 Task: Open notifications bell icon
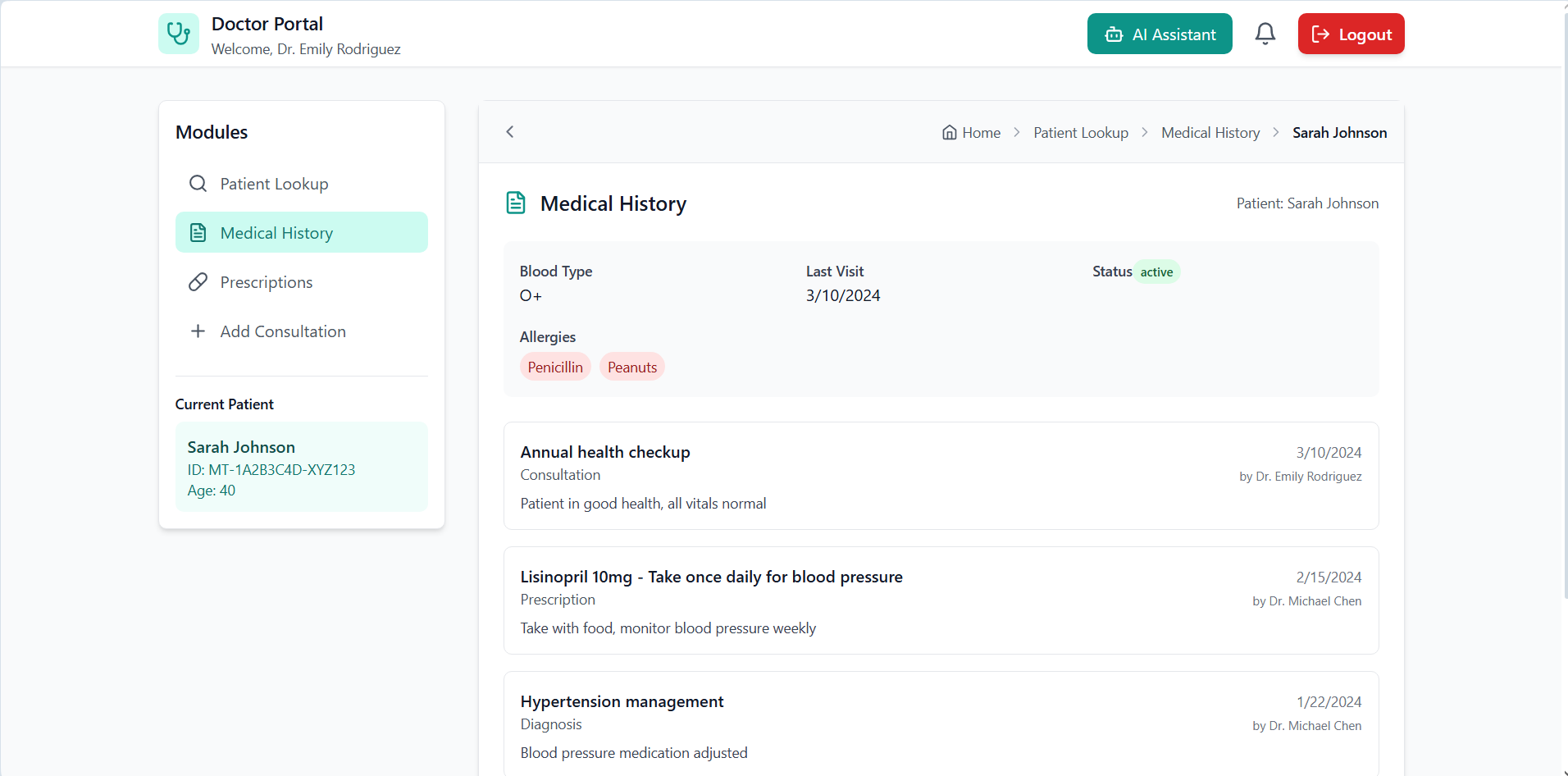1265,34
